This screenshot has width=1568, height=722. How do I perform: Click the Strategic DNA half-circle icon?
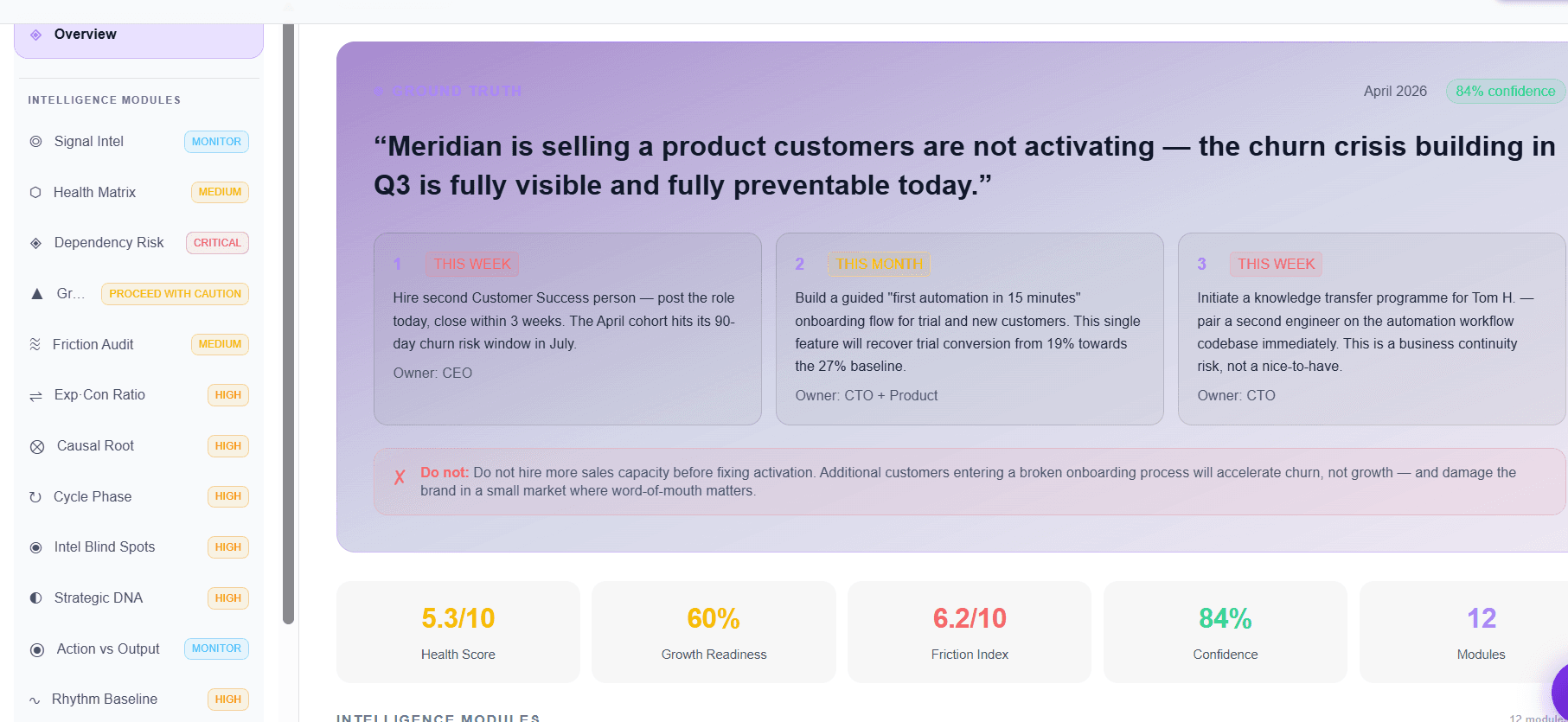35,597
